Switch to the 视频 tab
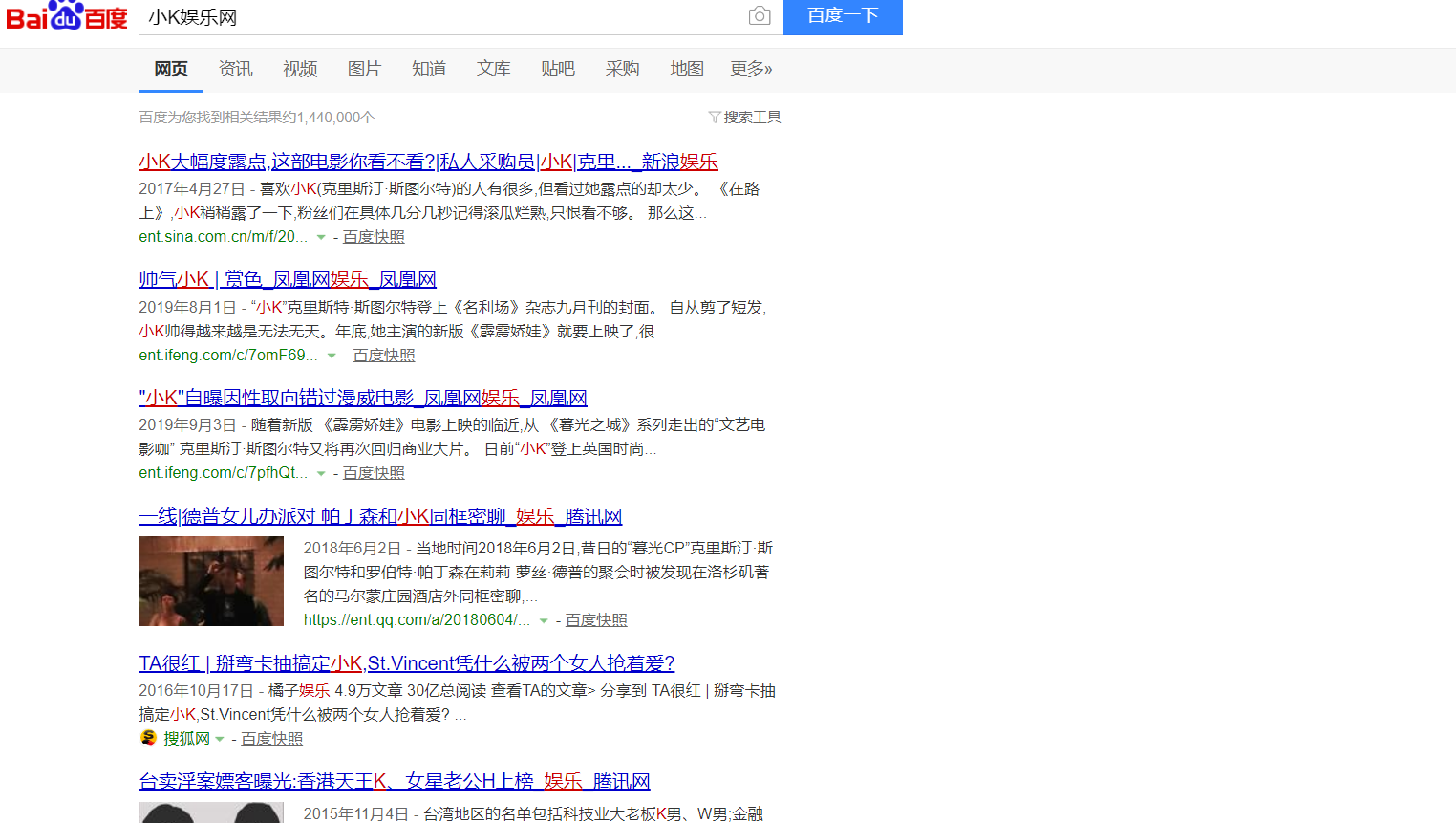This screenshot has width=1456, height=823. [x=300, y=69]
